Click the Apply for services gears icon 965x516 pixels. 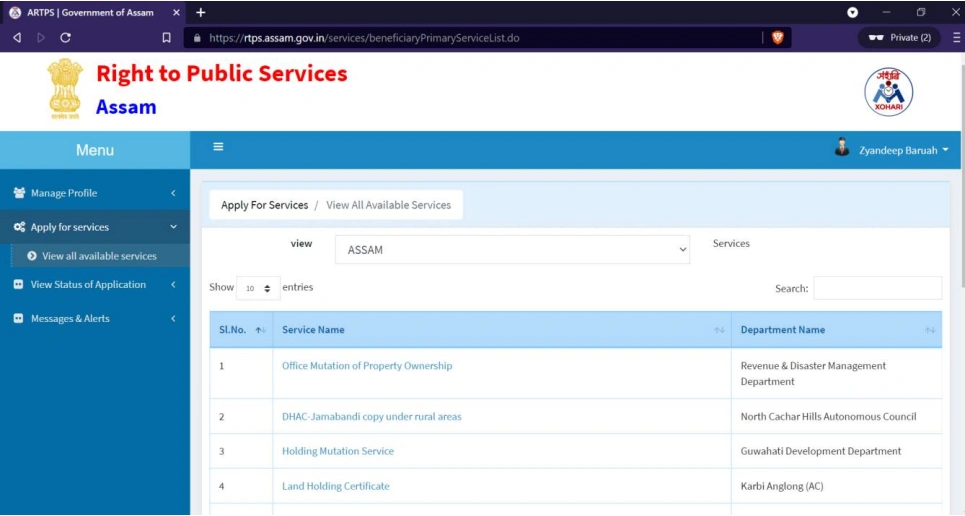(x=19, y=227)
